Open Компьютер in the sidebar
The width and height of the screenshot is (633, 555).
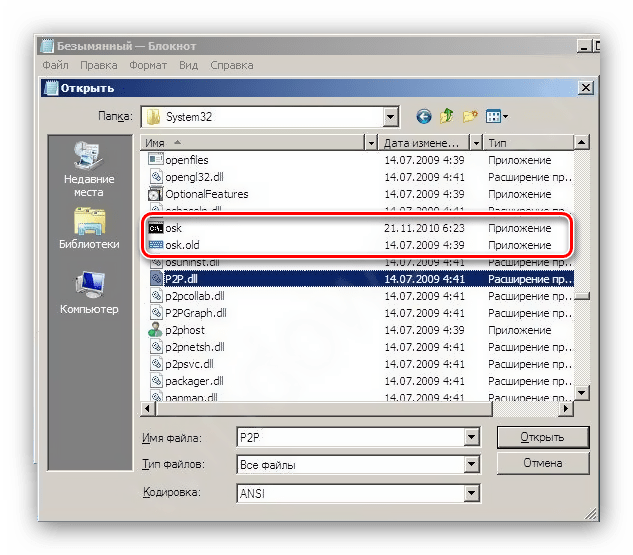click(89, 293)
